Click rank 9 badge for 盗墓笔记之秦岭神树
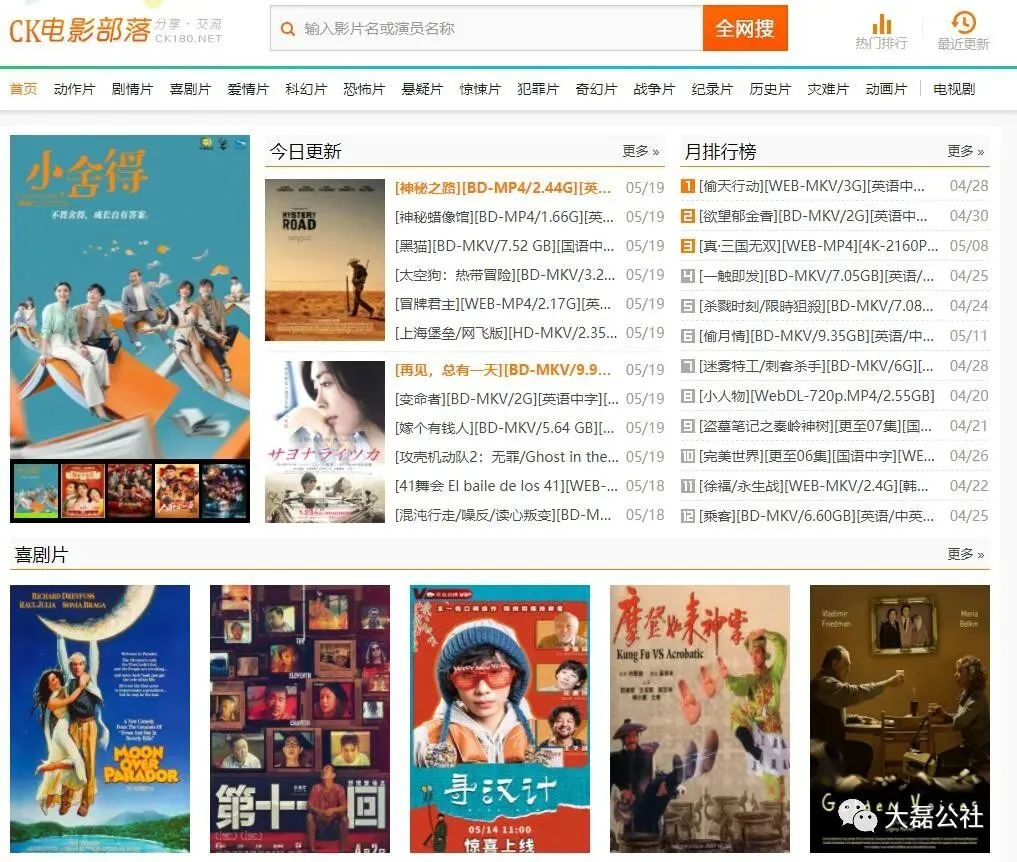The height and width of the screenshot is (862, 1017). click(x=688, y=426)
